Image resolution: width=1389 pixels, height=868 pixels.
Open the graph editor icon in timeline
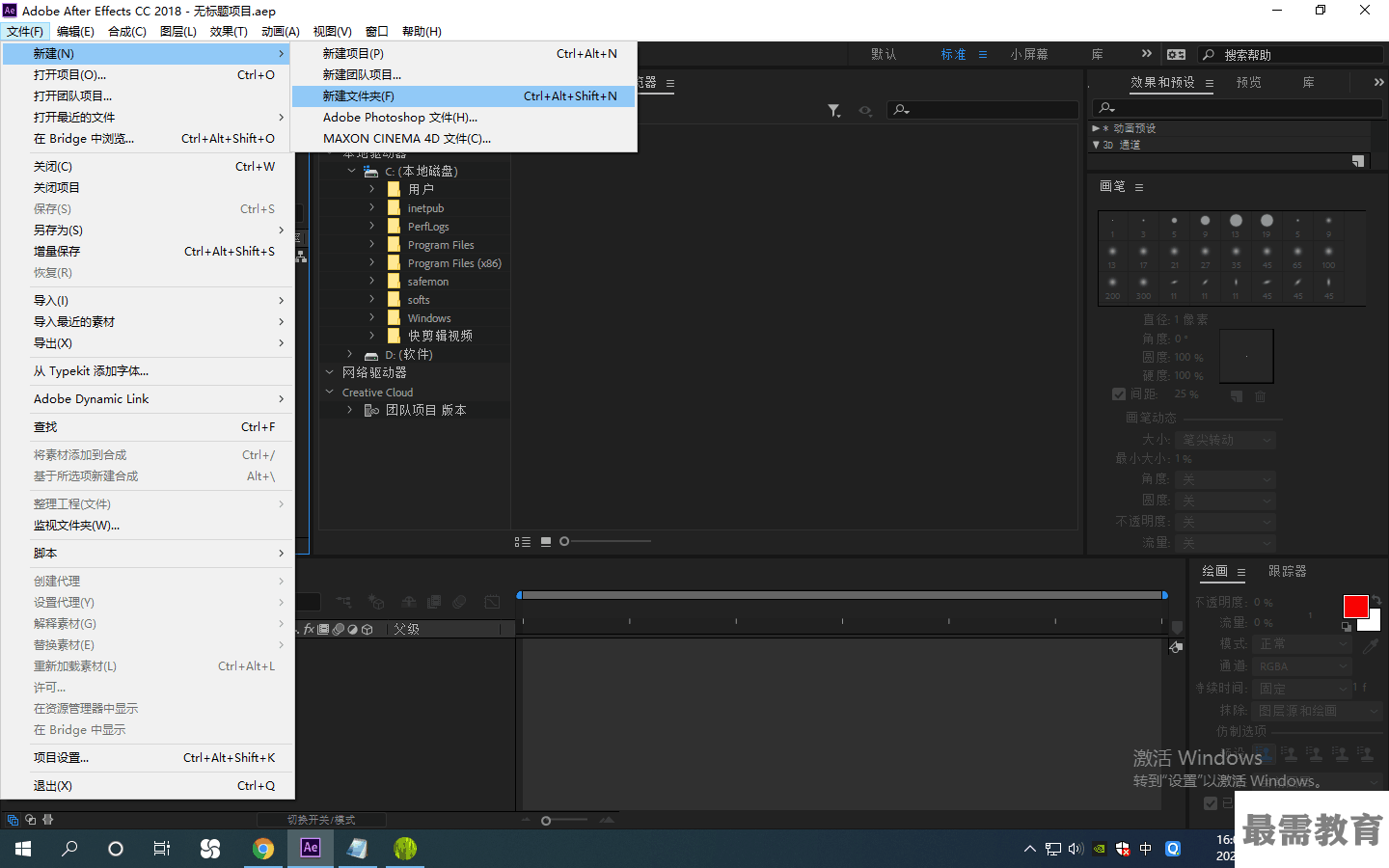point(492,602)
